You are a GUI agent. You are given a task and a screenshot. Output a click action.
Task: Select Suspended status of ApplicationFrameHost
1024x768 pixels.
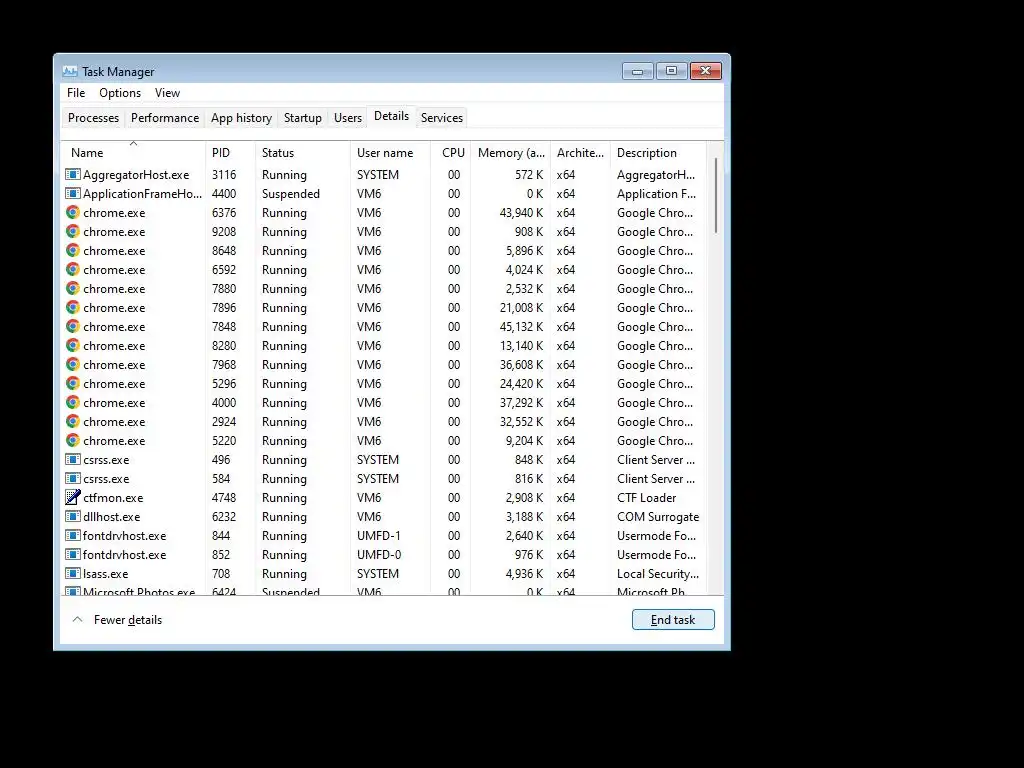click(x=291, y=193)
